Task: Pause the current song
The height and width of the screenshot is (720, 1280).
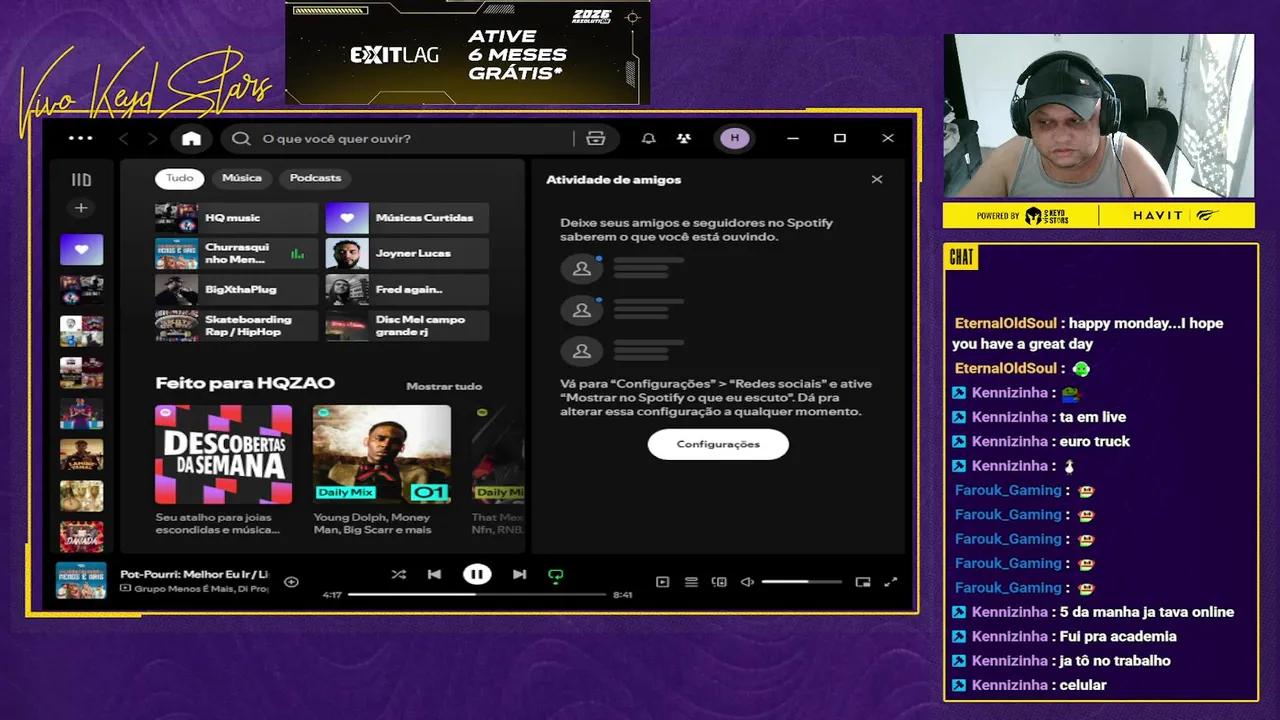Action: tap(477, 574)
